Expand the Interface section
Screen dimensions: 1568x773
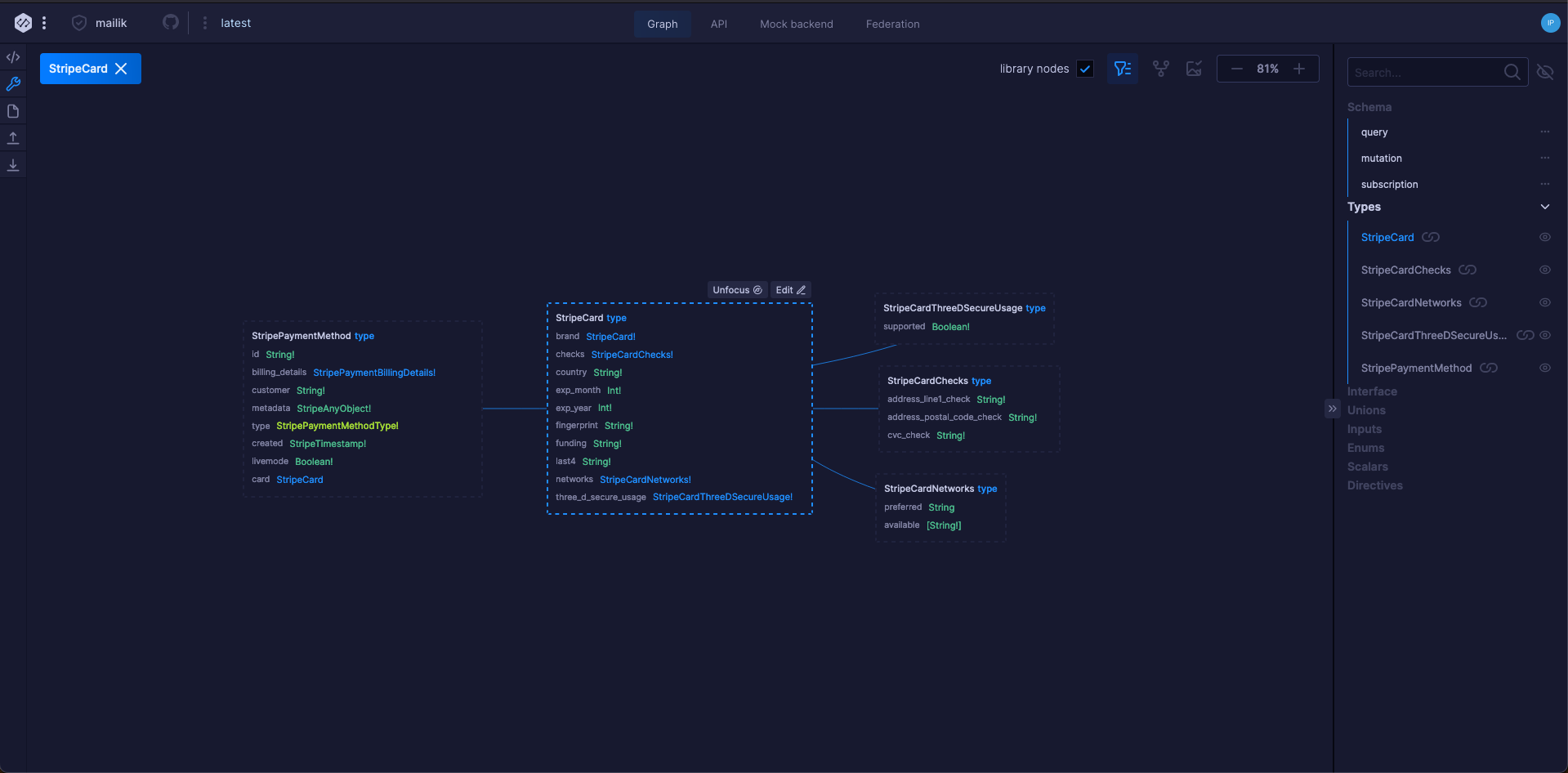coord(1372,391)
